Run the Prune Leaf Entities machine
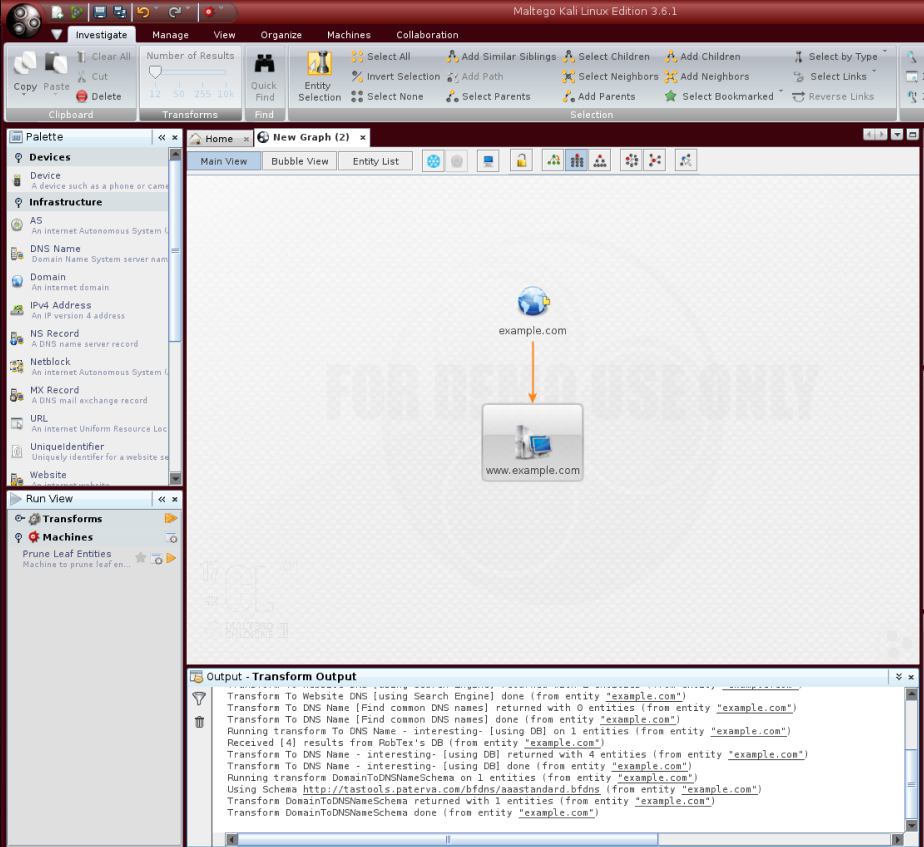Screen dimensions: 924x847 click(171, 558)
